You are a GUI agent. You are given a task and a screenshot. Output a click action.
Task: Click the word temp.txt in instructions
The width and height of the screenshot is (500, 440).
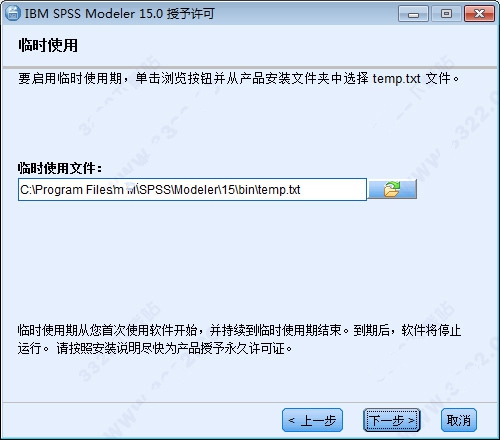point(396,79)
